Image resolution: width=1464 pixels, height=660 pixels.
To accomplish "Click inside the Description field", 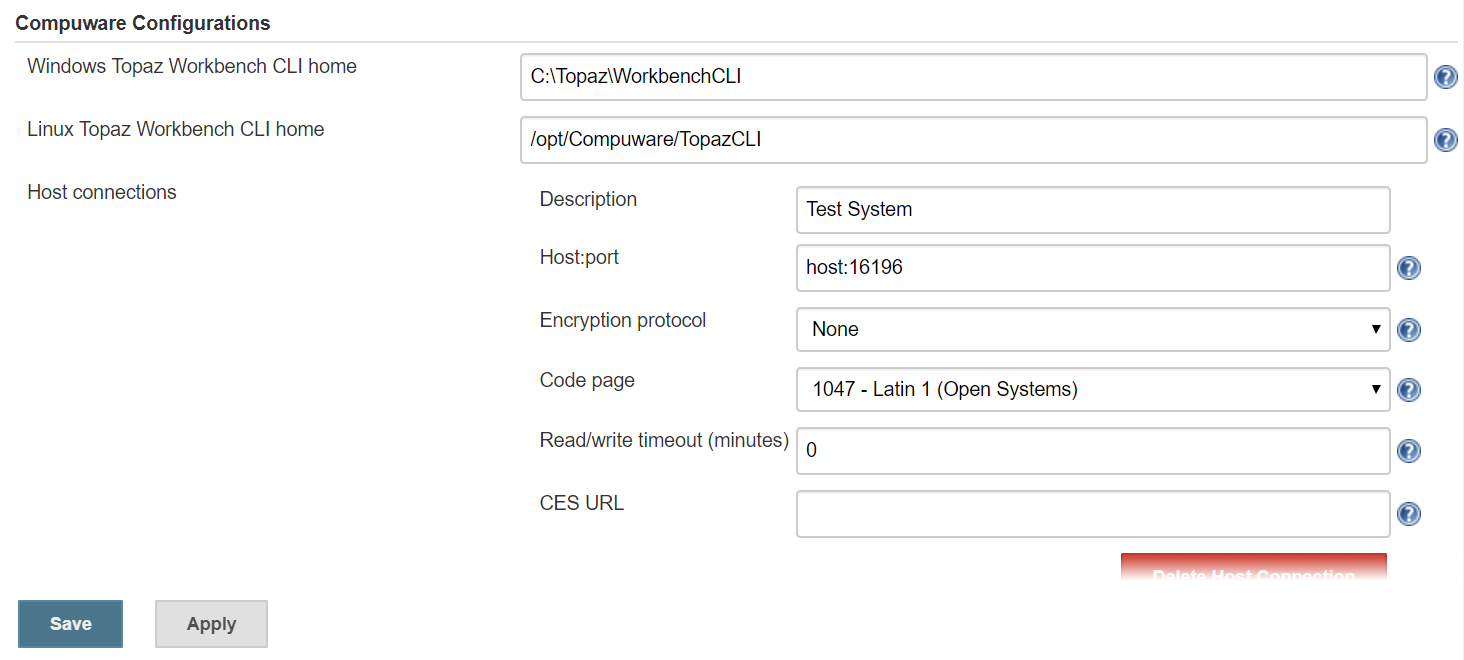I will 1092,210.
